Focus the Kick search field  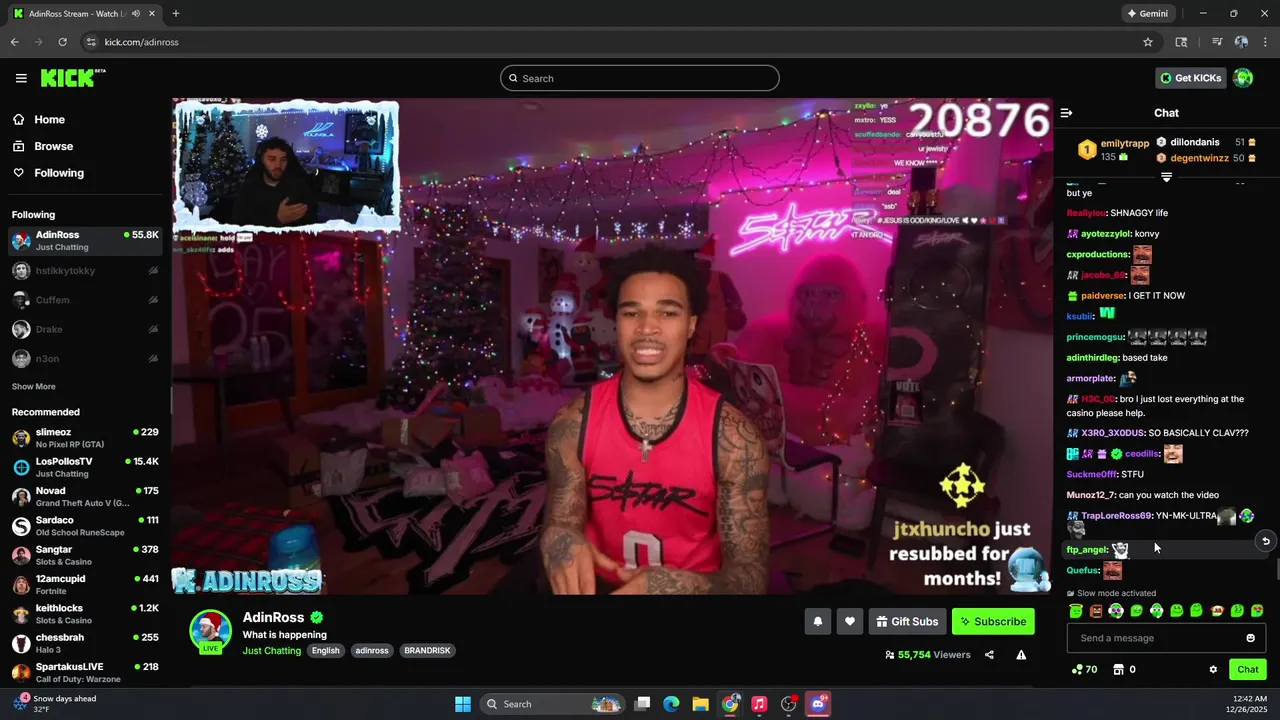[x=640, y=78]
